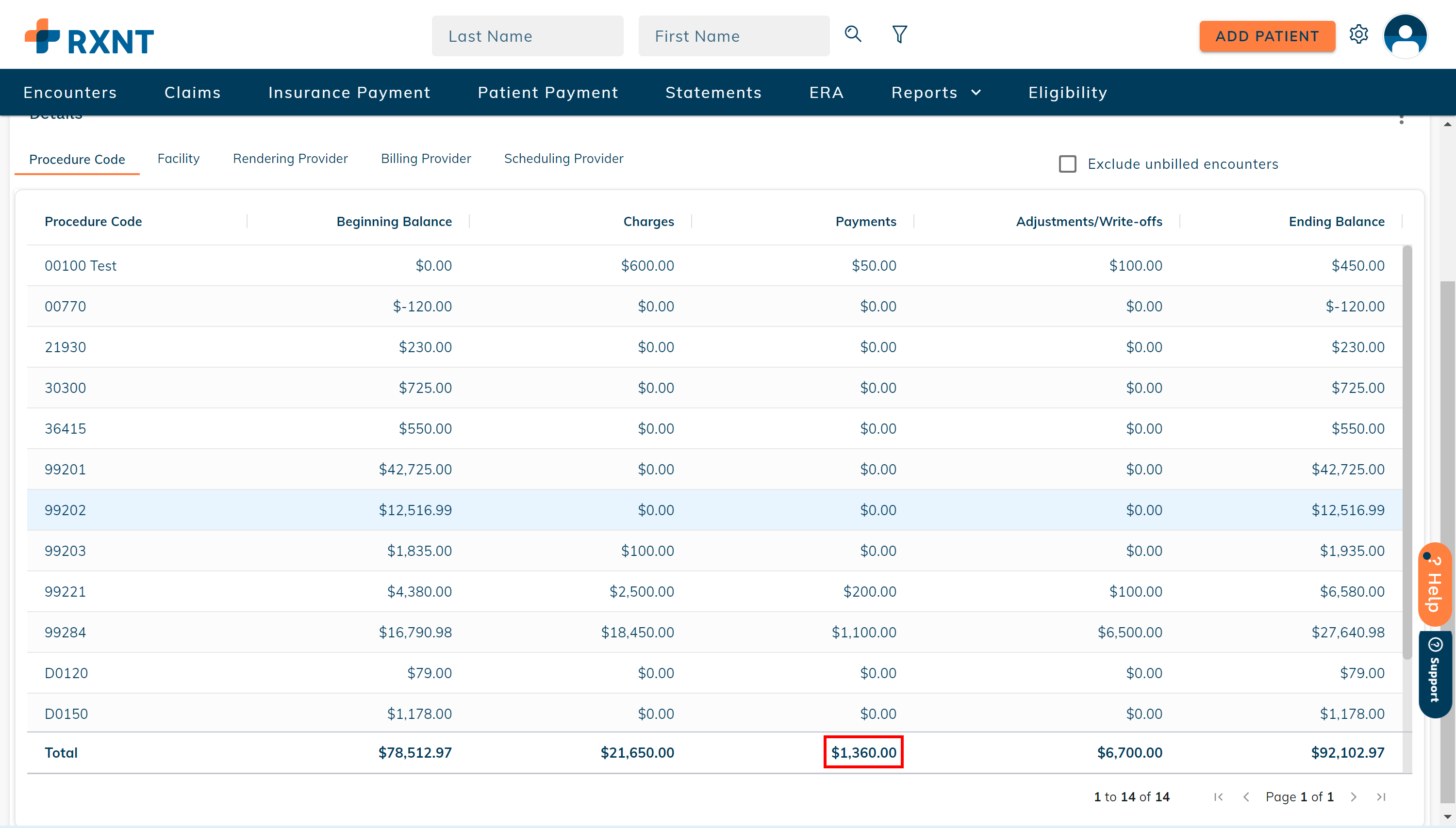This screenshot has height=828, width=1456.
Task: Click total adjustments value $6,700.00
Action: 1129,752
